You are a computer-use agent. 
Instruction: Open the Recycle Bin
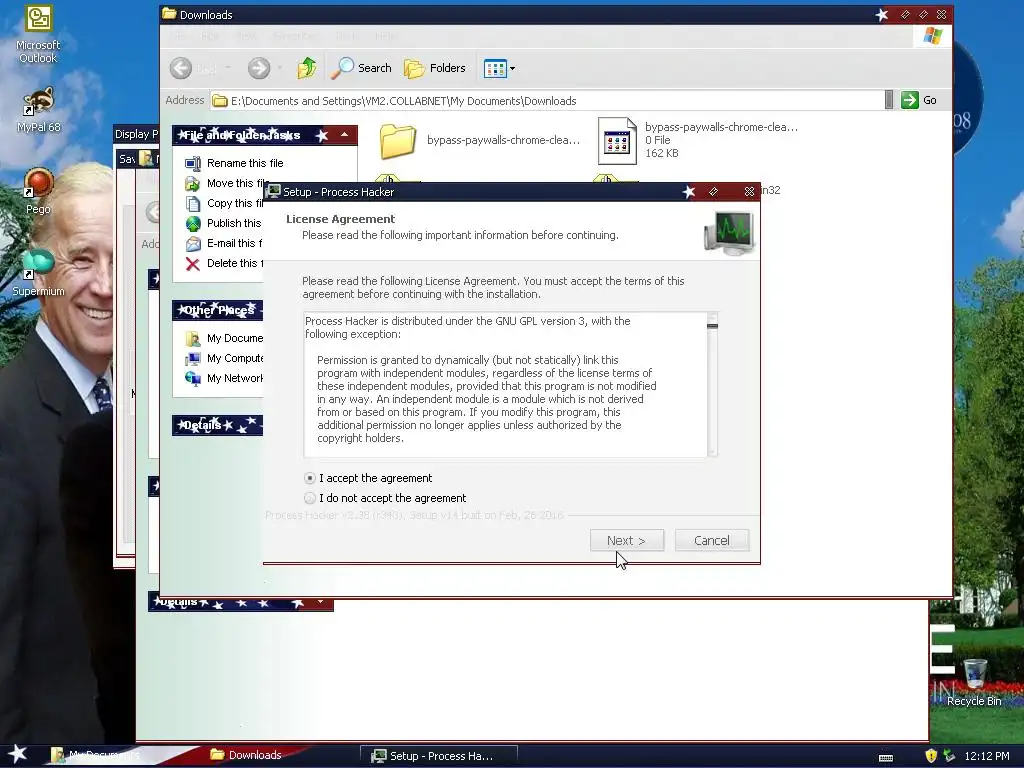(x=974, y=683)
